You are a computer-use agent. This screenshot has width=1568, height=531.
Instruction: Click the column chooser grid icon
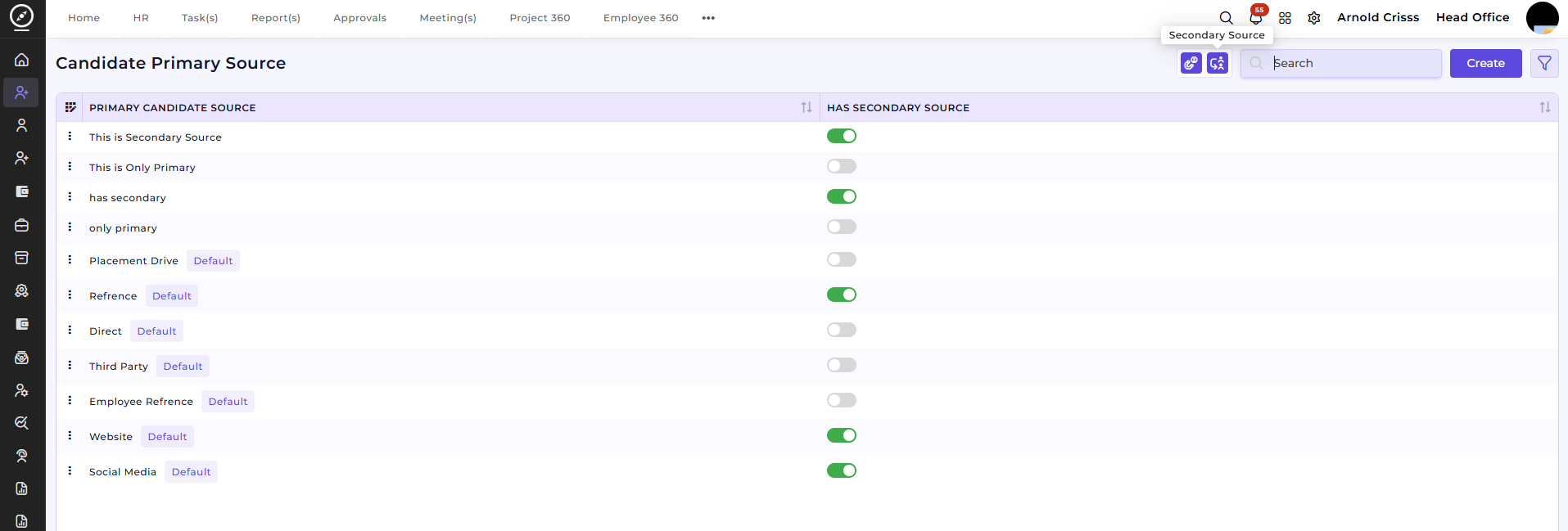click(70, 107)
